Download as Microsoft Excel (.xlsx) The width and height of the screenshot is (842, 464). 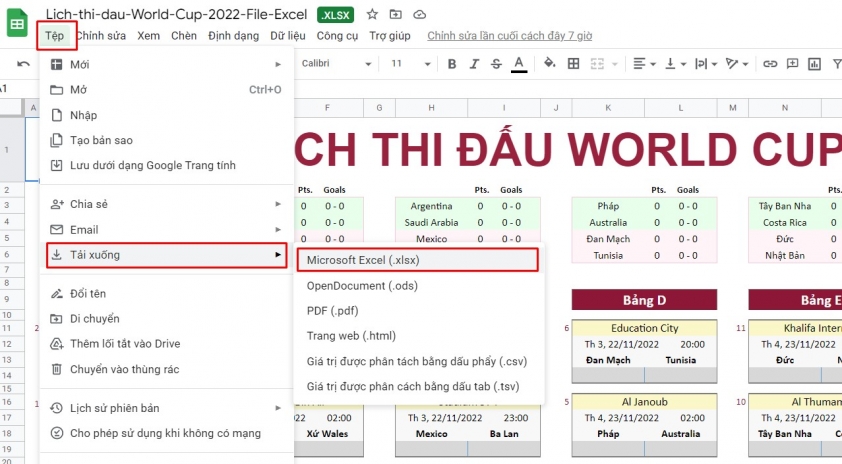click(417, 260)
